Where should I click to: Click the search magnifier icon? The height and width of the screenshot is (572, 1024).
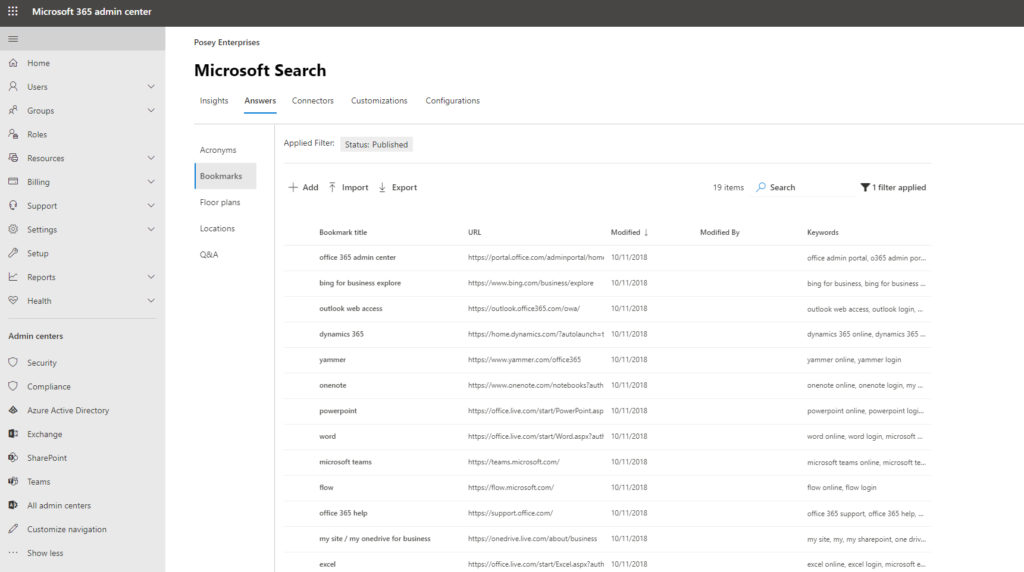tap(761, 187)
